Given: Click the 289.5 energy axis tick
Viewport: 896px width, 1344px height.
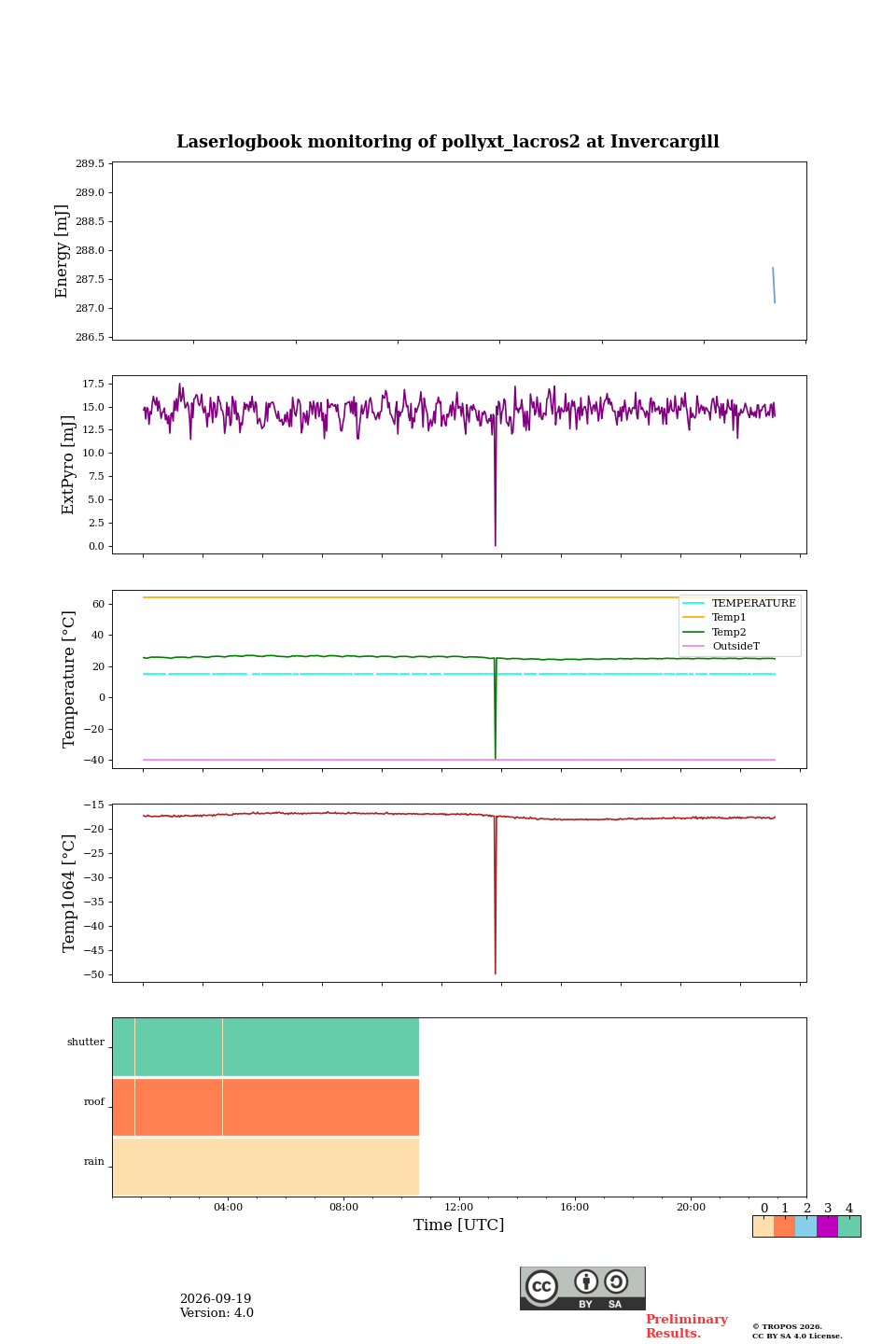Looking at the screenshot, I should tap(91, 164).
